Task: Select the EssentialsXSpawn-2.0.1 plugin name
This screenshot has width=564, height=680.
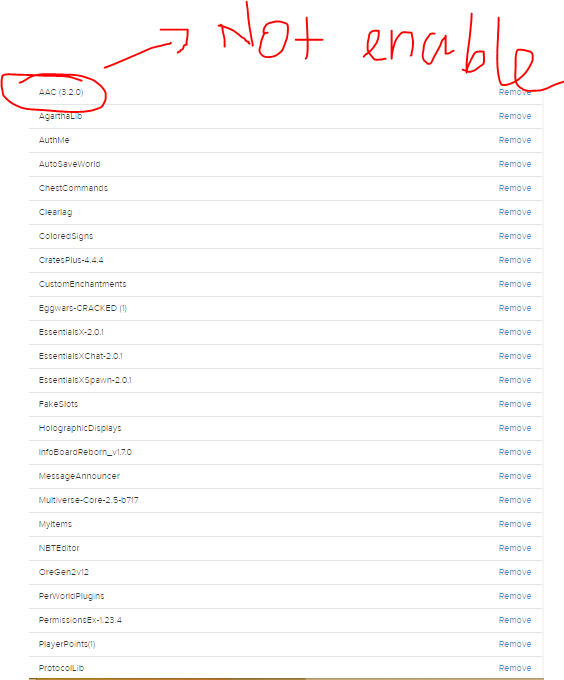Action: click(85, 380)
